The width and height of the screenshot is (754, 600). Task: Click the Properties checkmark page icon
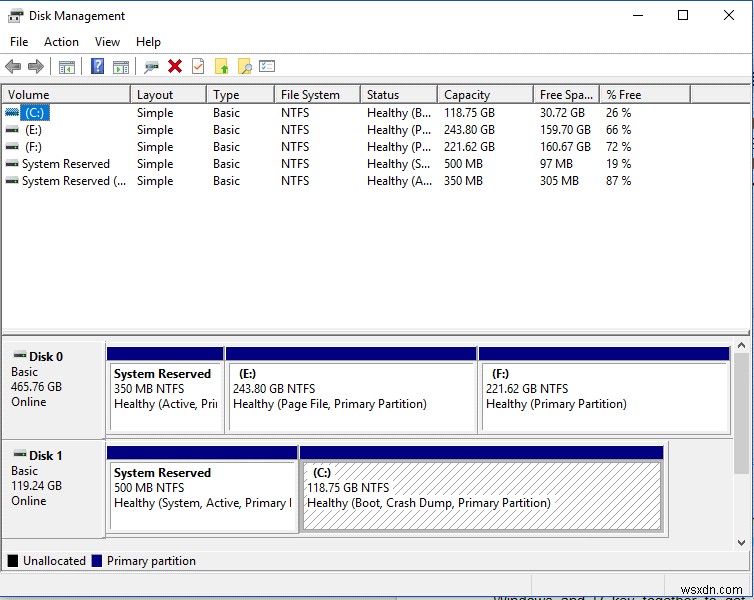(x=198, y=67)
